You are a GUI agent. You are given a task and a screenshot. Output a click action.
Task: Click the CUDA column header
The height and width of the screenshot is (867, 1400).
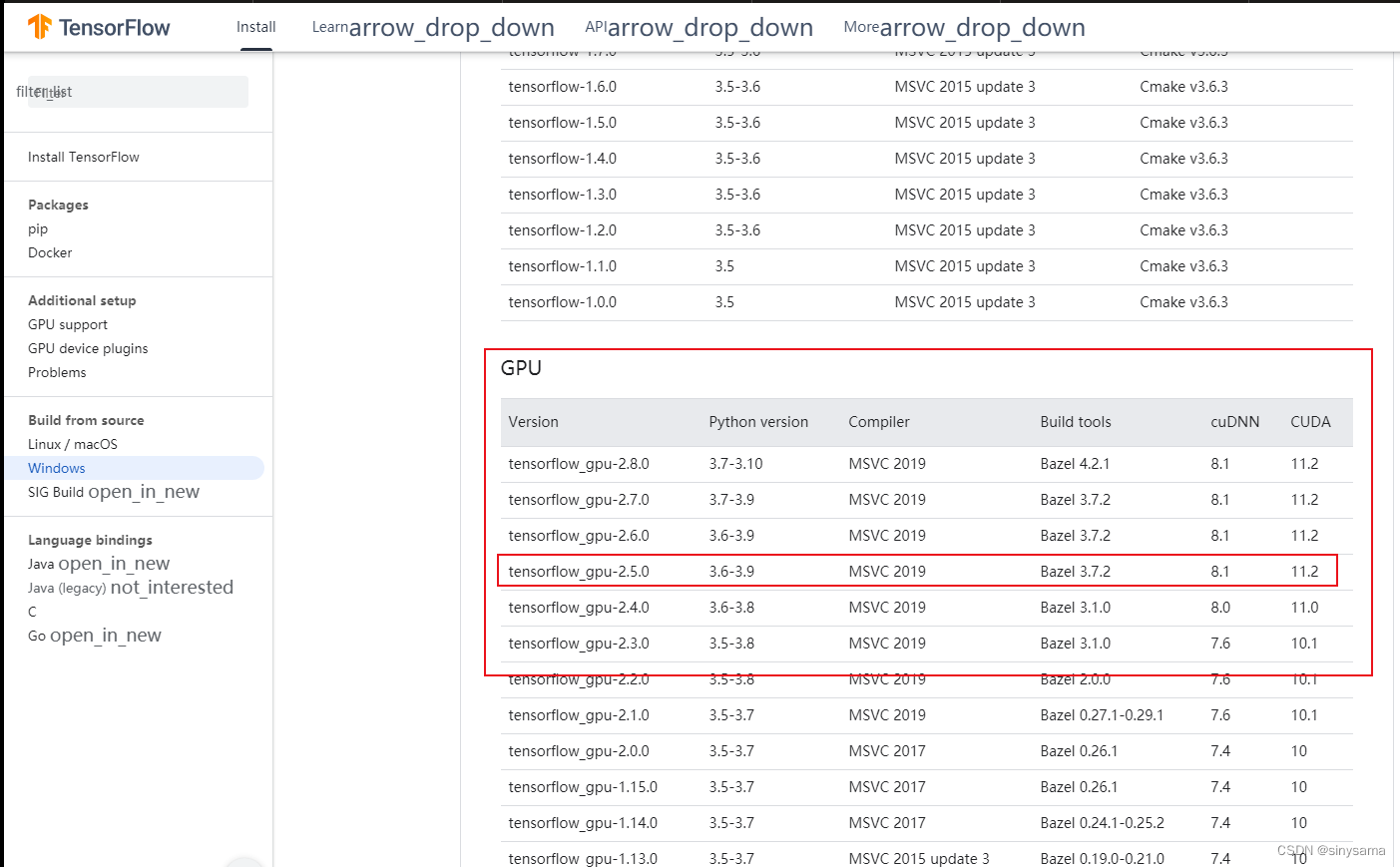pos(1310,422)
